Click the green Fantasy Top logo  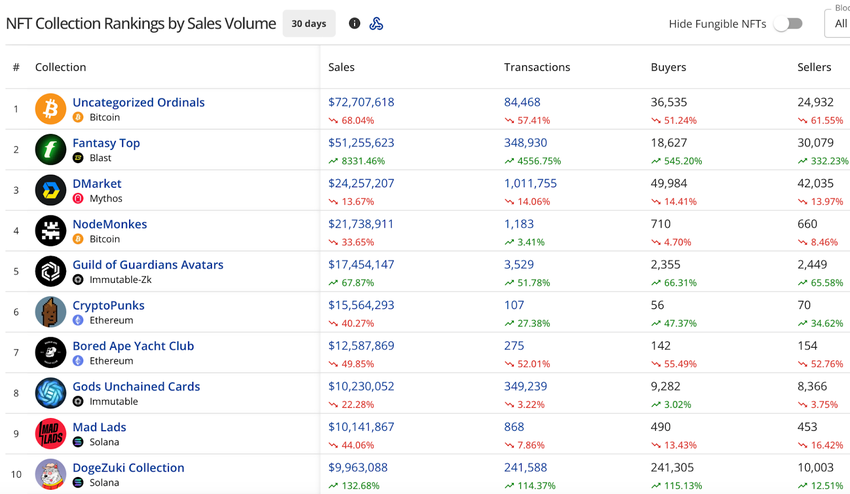tap(50, 149)
